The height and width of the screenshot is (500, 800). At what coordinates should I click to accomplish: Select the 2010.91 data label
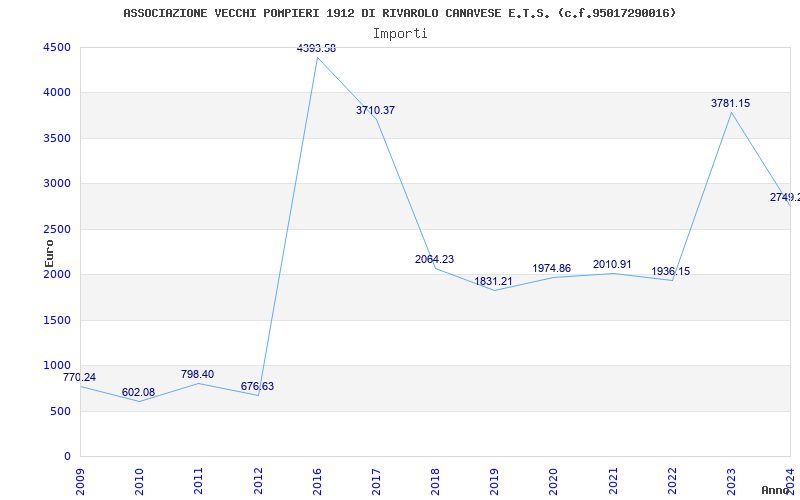coord(612,264)
